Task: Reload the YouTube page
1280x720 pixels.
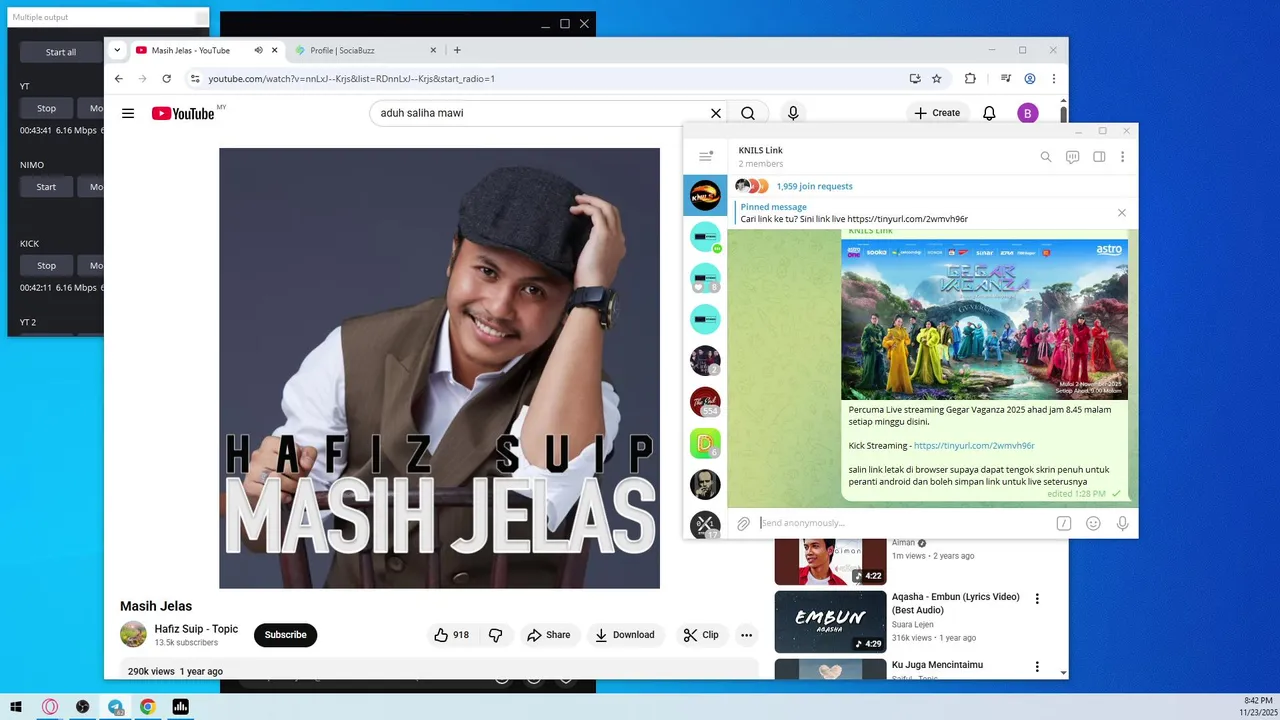Action: coord(166,78)
